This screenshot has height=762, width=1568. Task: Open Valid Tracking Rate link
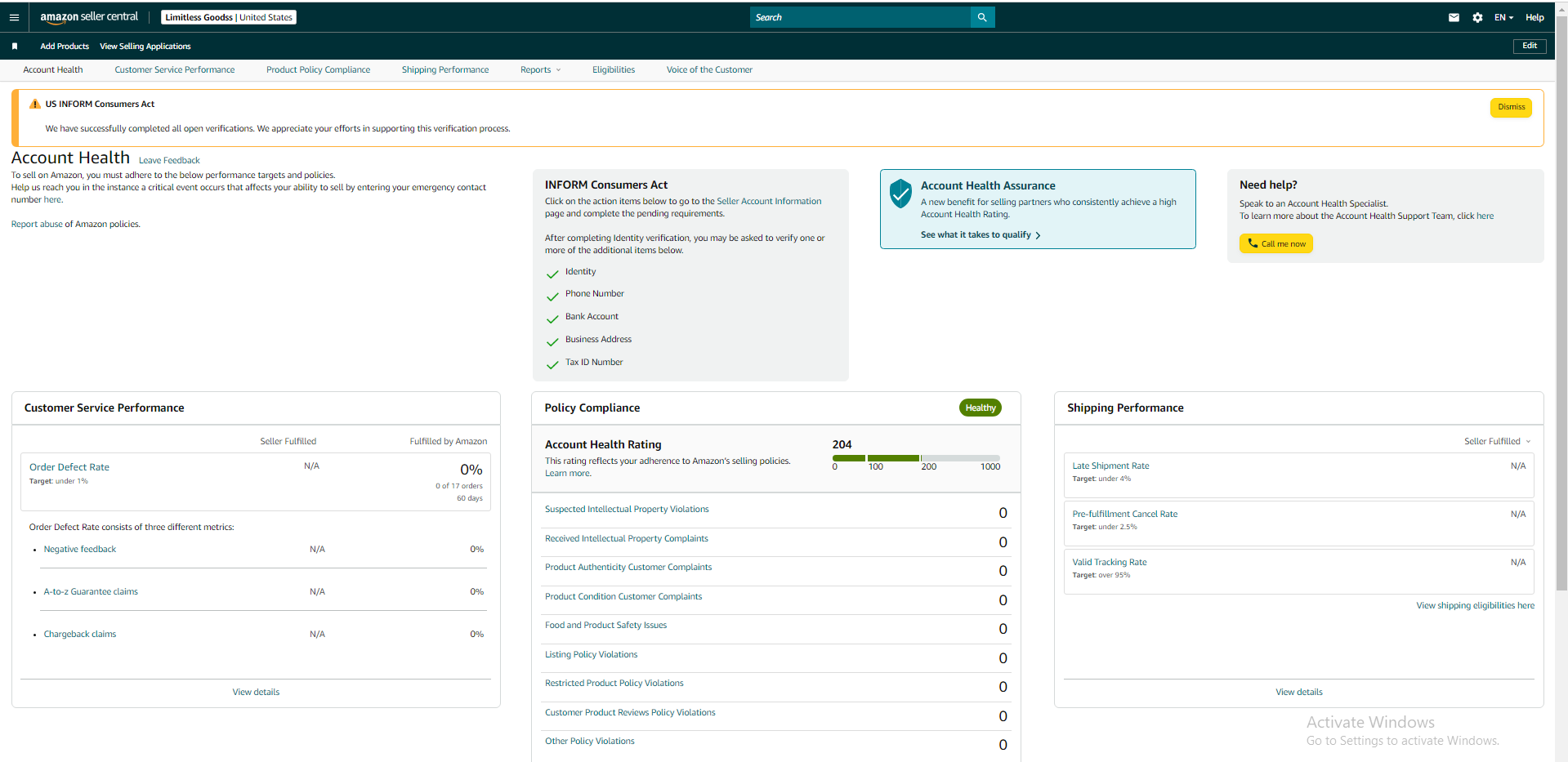click(1110, 563)
